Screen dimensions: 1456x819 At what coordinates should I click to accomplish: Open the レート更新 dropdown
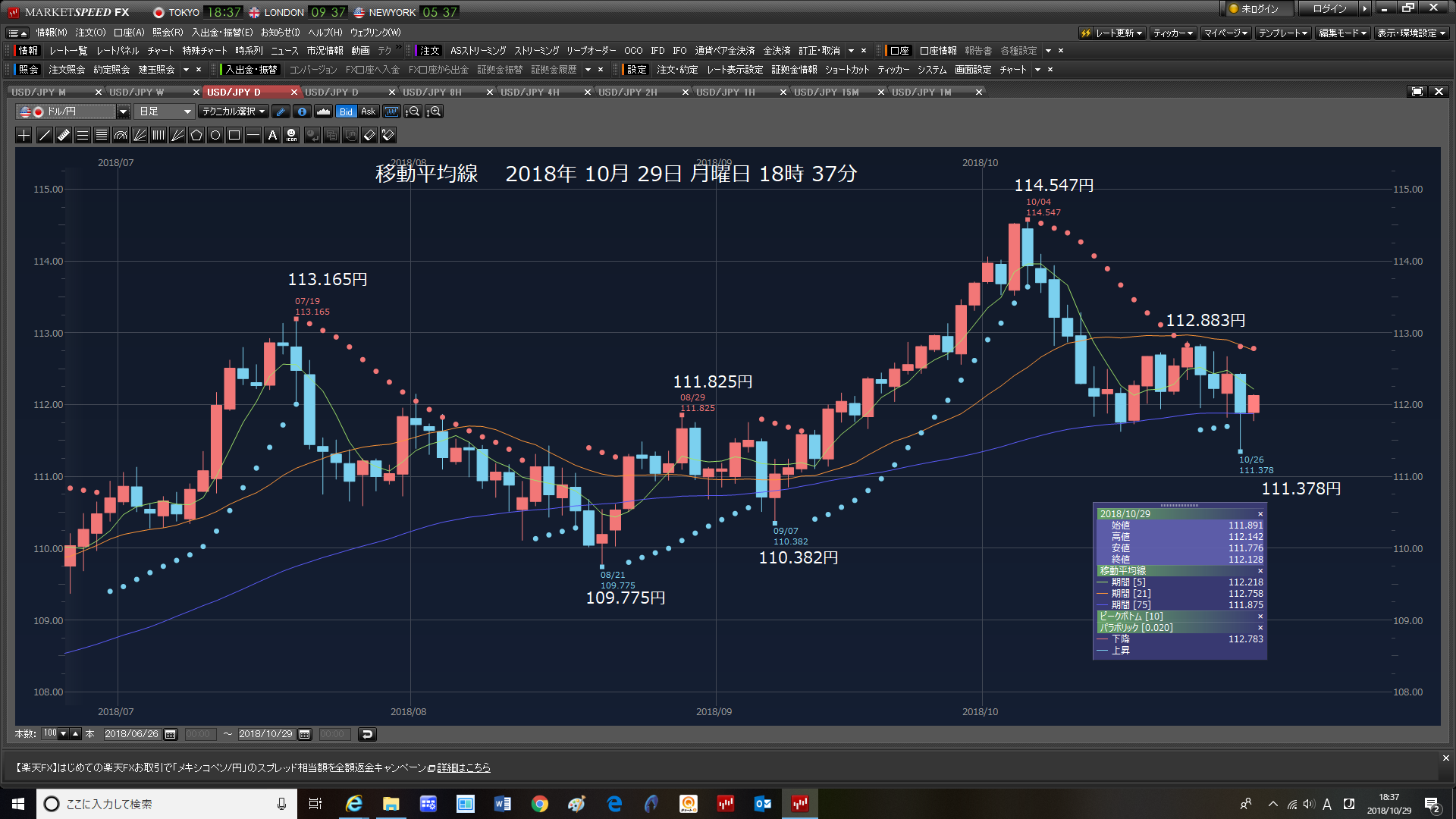coord(1112,33)
